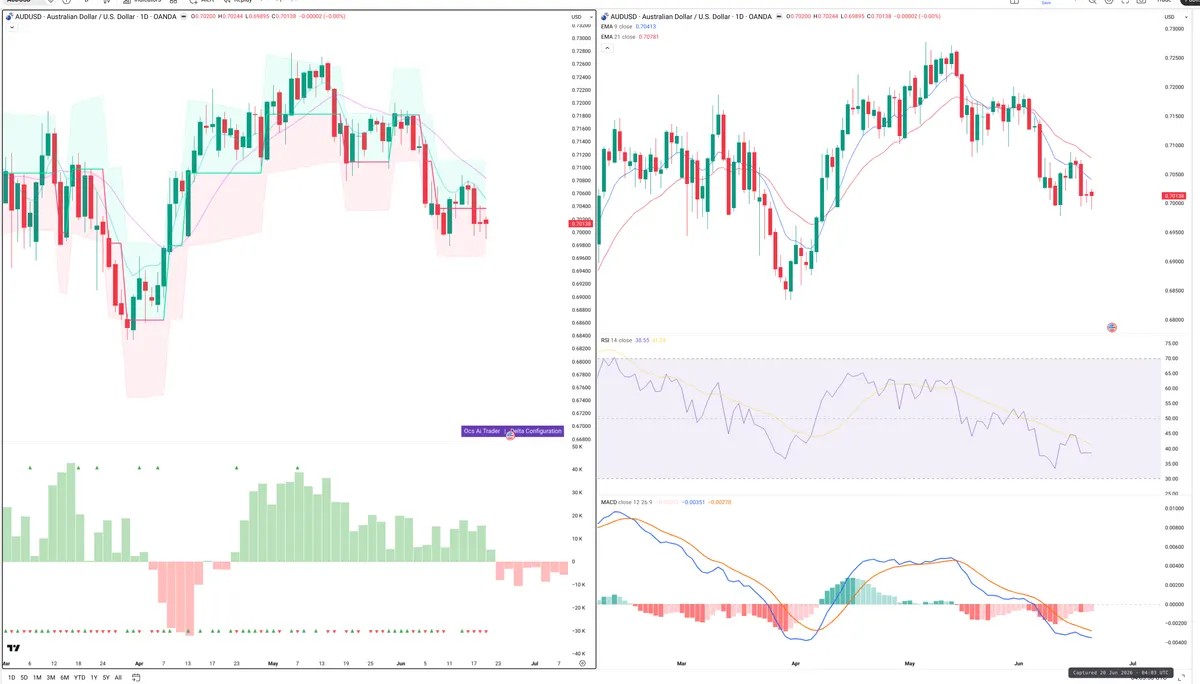
Task: Click MACD signal value -0.00278
Action: [x=722, y=502]
